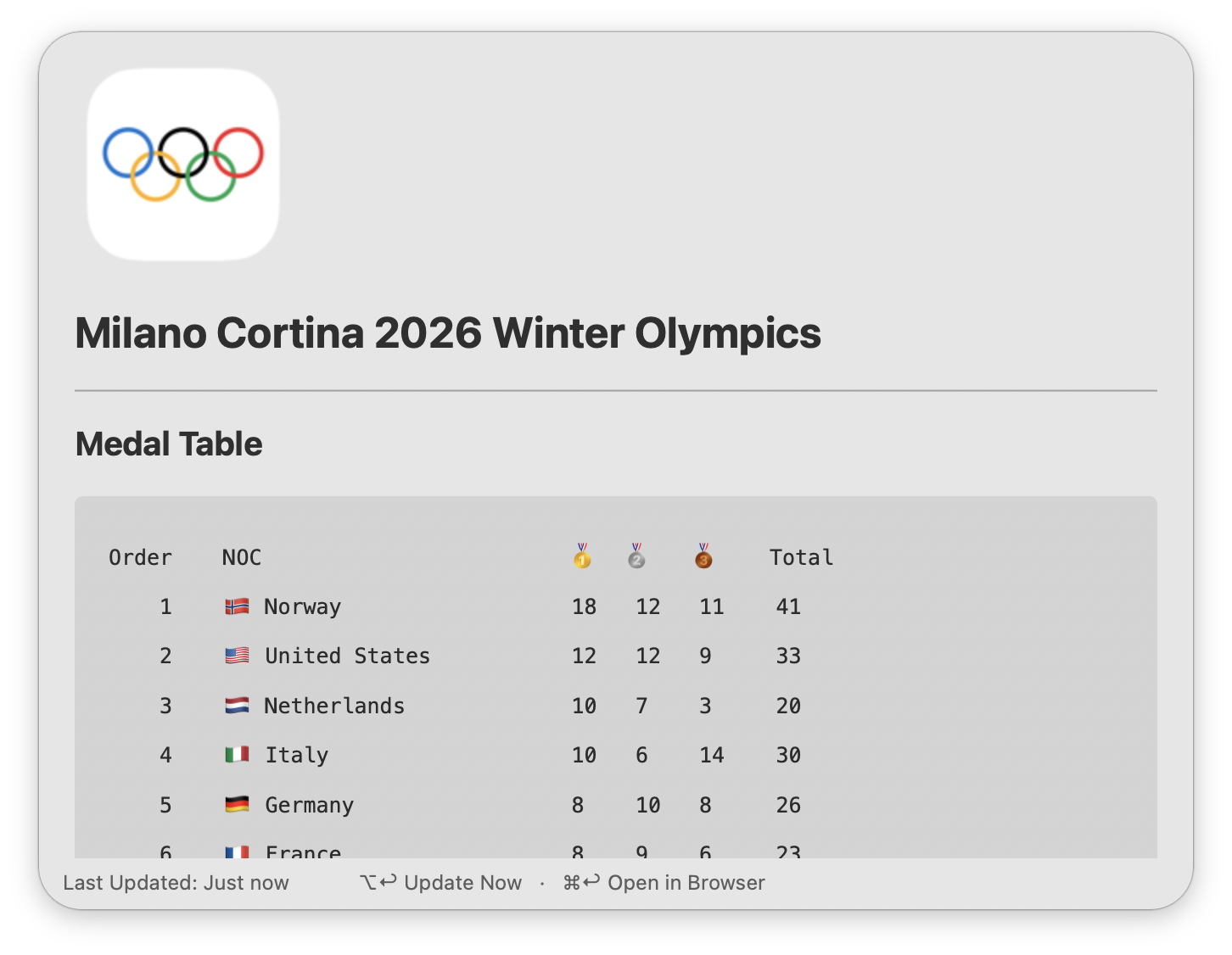
Task: Click the silver medal column icon
Action: [636, 556]
